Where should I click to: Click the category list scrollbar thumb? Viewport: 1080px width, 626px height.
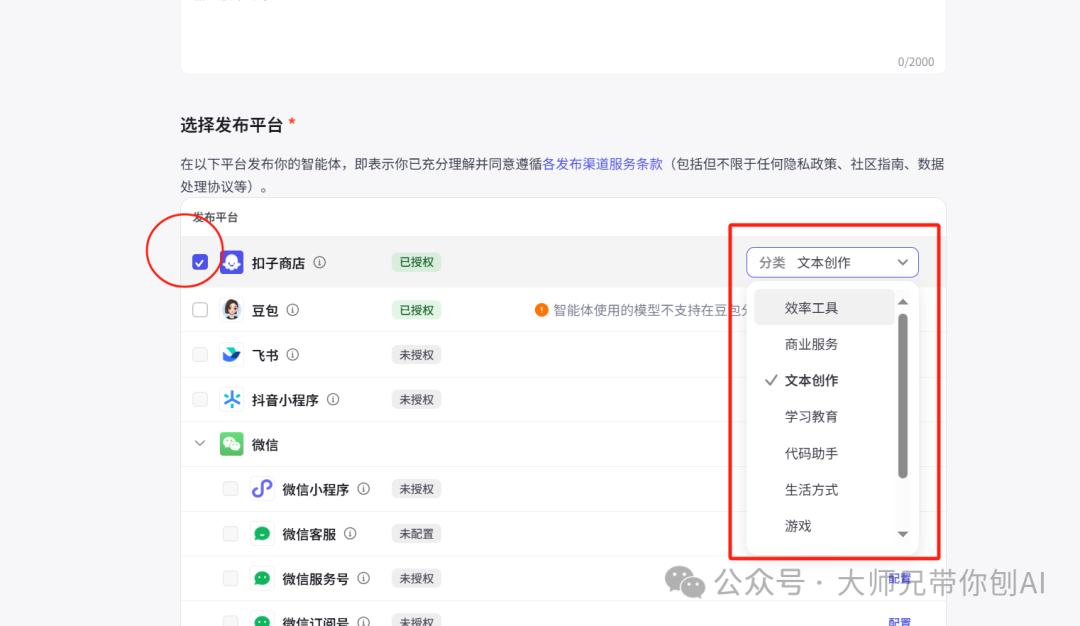[902, 395]
